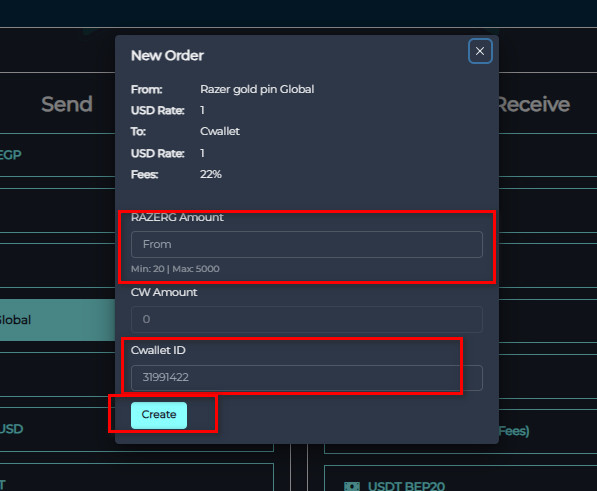This screenshot has width=597, height=491.
Task: Click the Cwallet ID input field
Action: (x=307, y=378)
